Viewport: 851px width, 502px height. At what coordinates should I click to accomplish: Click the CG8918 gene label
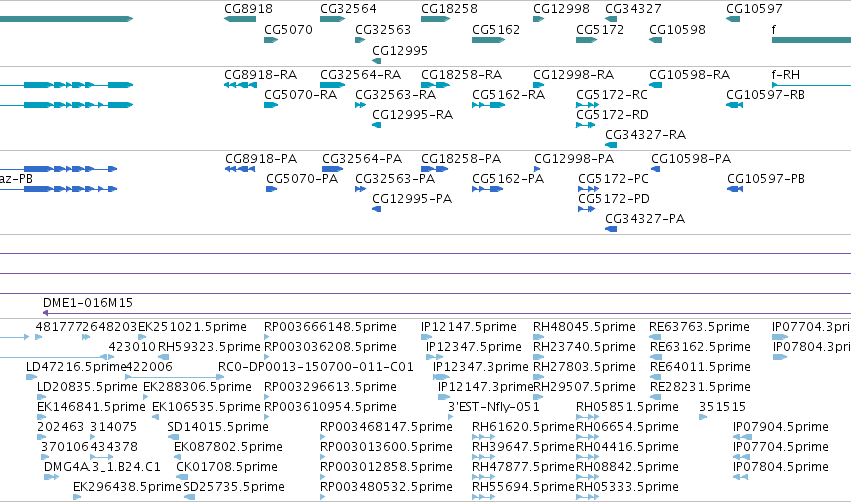(249, 9)
